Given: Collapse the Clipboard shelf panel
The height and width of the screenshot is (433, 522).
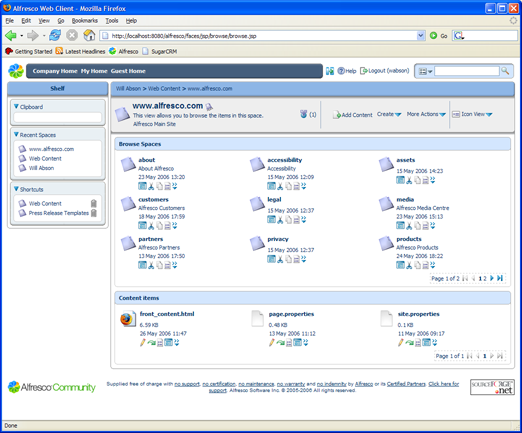Looking at the screenshot, I should (x=16, y=107).
